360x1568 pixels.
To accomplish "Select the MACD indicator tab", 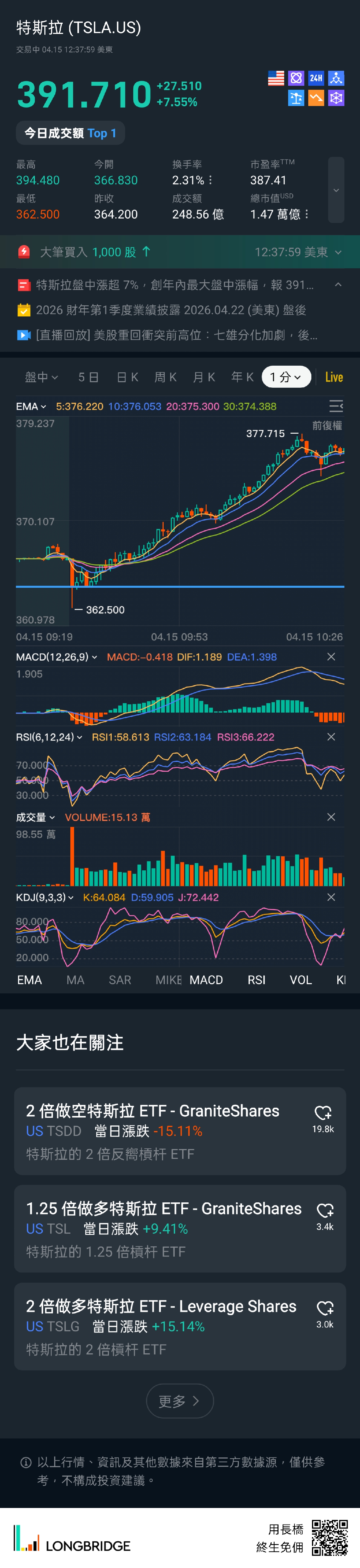I will (206, 980).
